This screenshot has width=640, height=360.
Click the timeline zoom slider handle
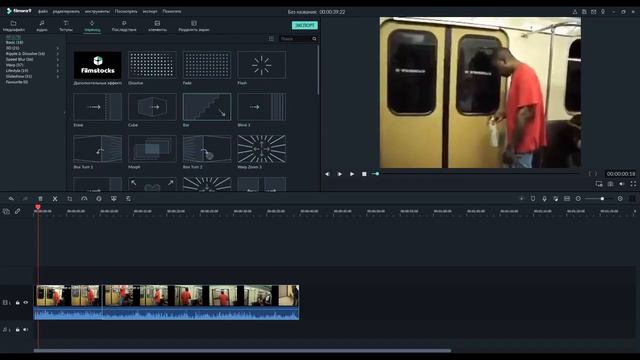point(602,198)
